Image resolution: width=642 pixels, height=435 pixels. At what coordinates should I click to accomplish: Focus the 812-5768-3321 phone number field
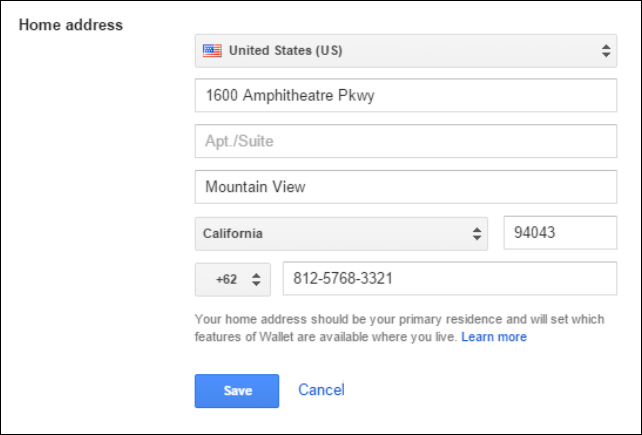tap(450, 279)
